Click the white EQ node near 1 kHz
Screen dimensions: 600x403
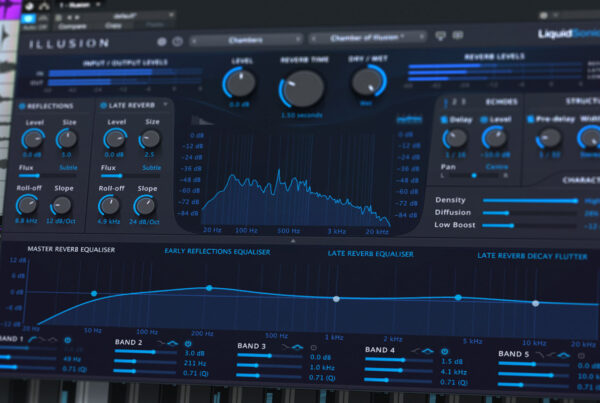(x=336, y=299)
